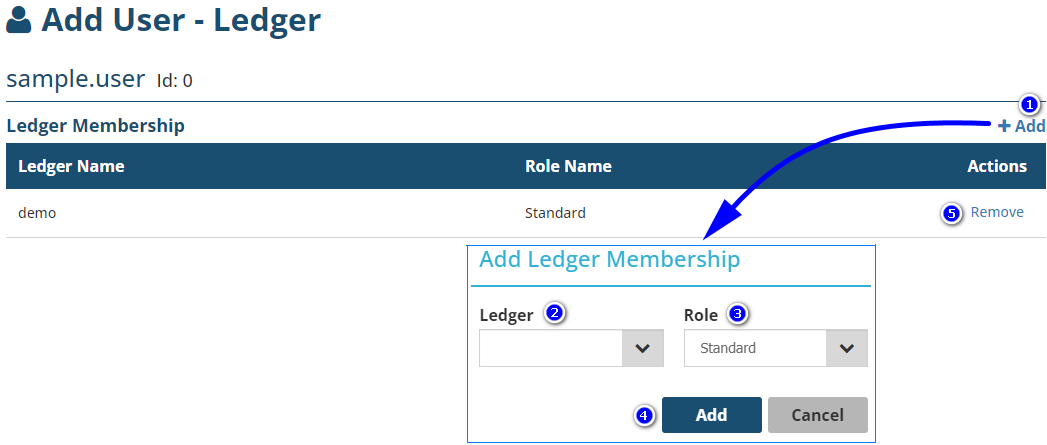Cancel the Add Ledger Membership dialog

pos(817,414)
